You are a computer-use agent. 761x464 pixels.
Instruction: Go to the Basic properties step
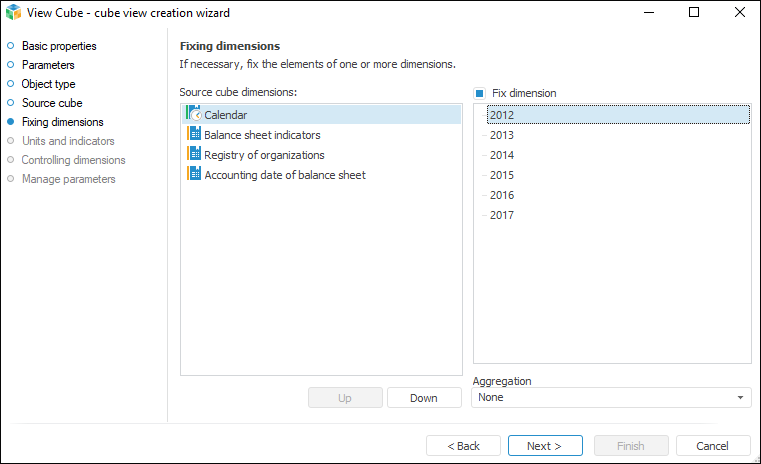pos(59,46)
